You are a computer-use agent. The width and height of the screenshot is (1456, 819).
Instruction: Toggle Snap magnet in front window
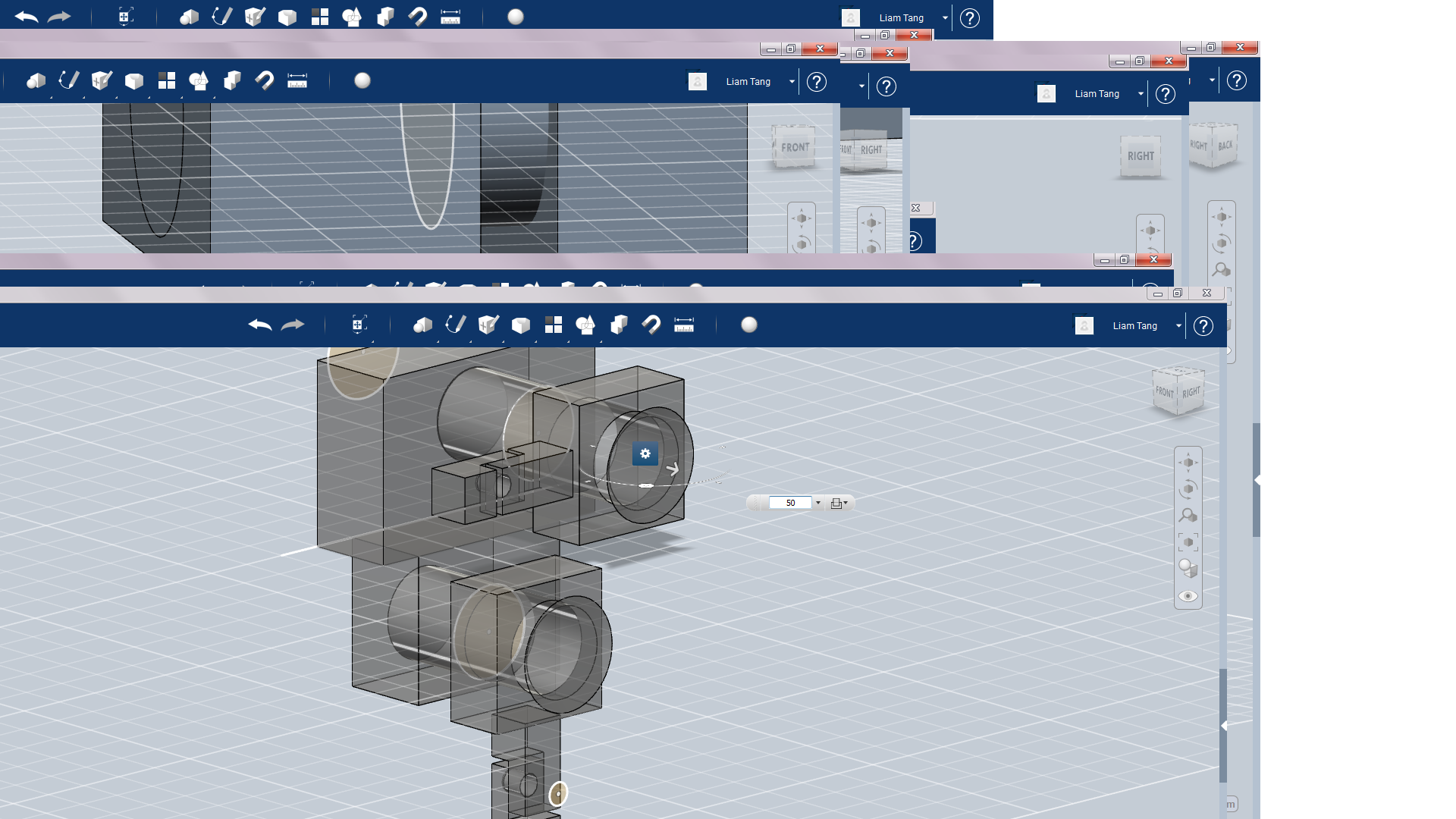click(651, 325)
